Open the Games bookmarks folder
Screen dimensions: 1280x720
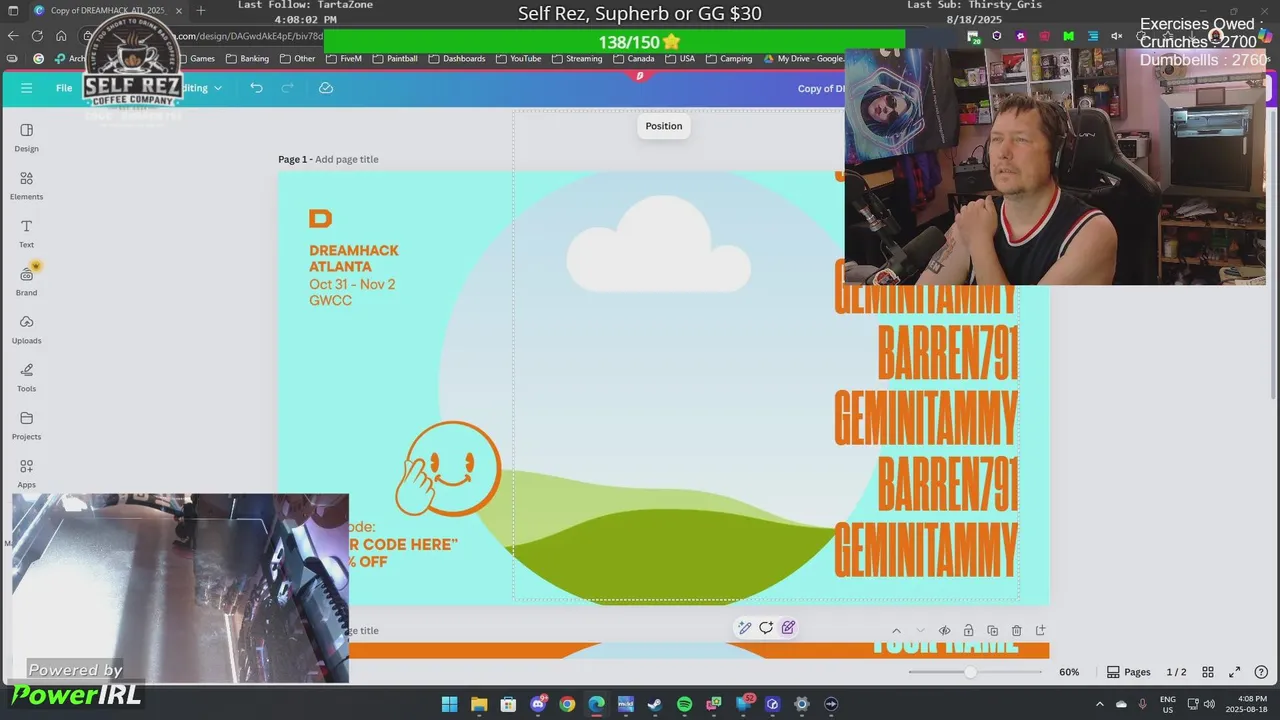(x=195, y=59)
